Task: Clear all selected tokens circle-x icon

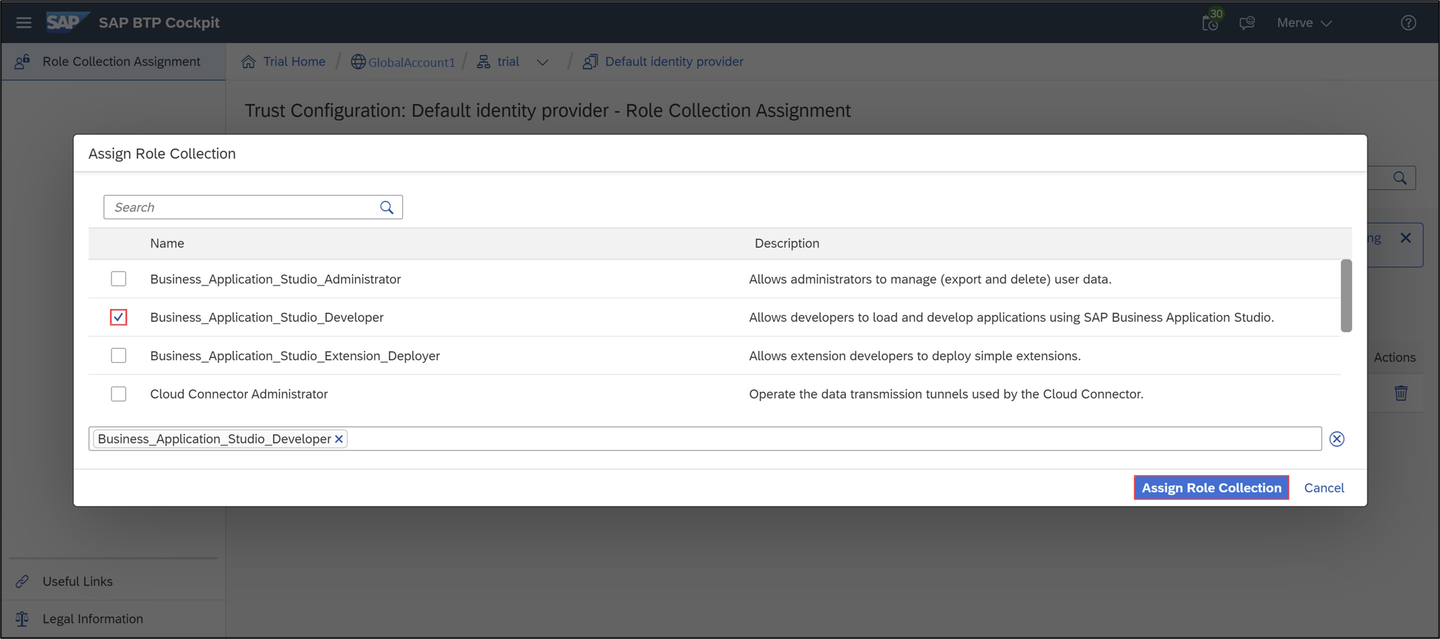Action: (1337, 439)
